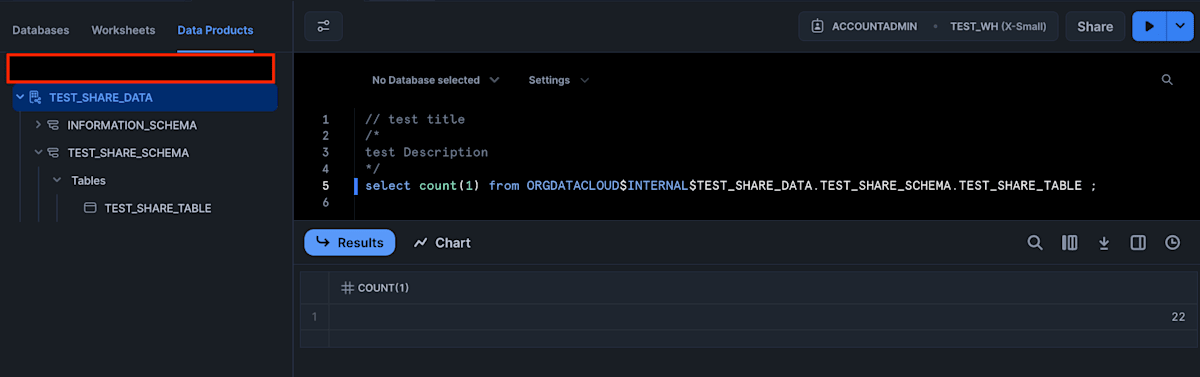1200x377 pixels.
Task: Toggle the results side panel icon
Action: (x=1138, y=243)
